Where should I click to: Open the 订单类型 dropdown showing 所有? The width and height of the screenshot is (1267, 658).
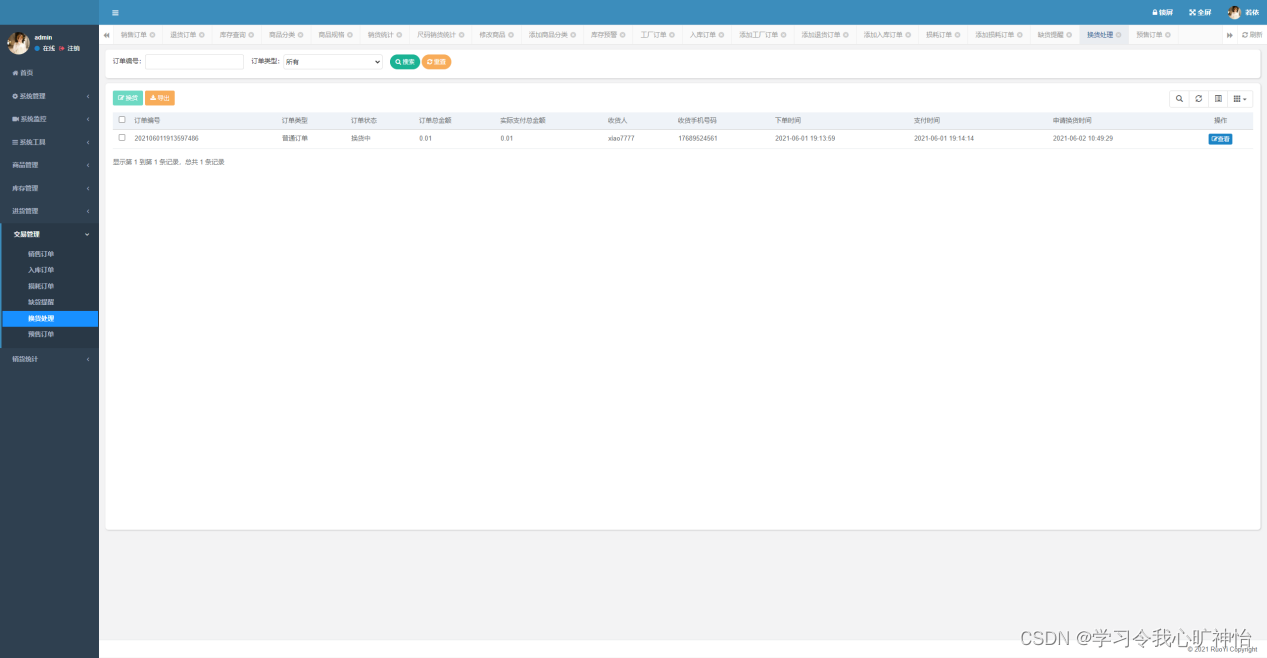332,62
